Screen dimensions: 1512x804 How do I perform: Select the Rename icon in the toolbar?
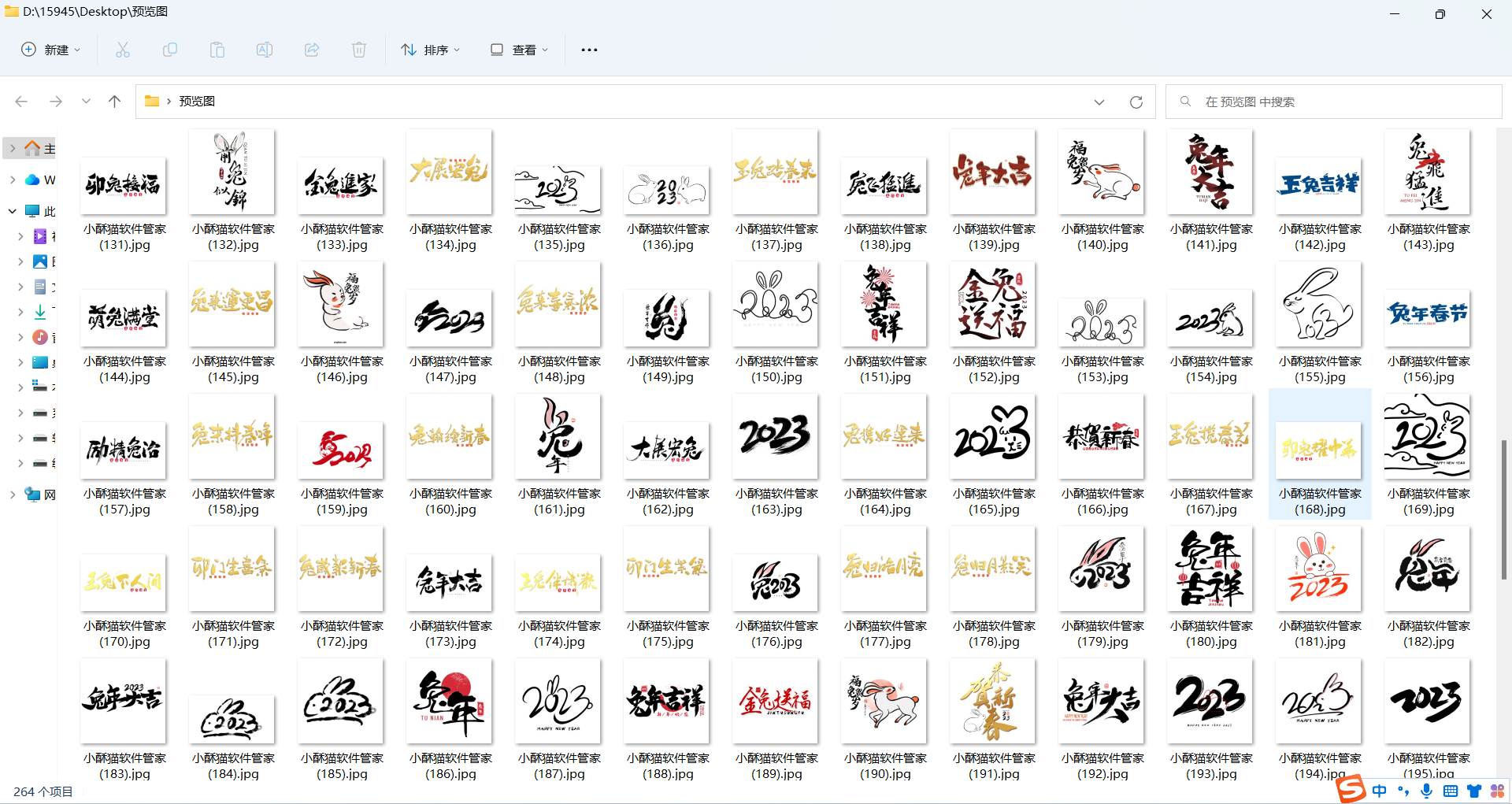[265, 49]
